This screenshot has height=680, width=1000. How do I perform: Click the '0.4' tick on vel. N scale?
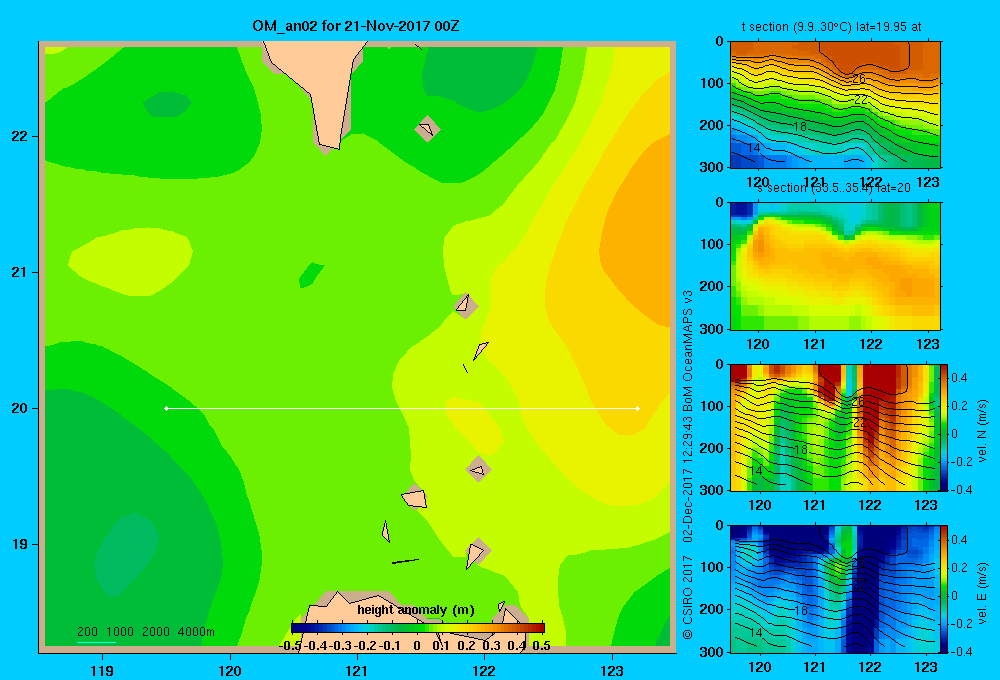click(959, 378)
